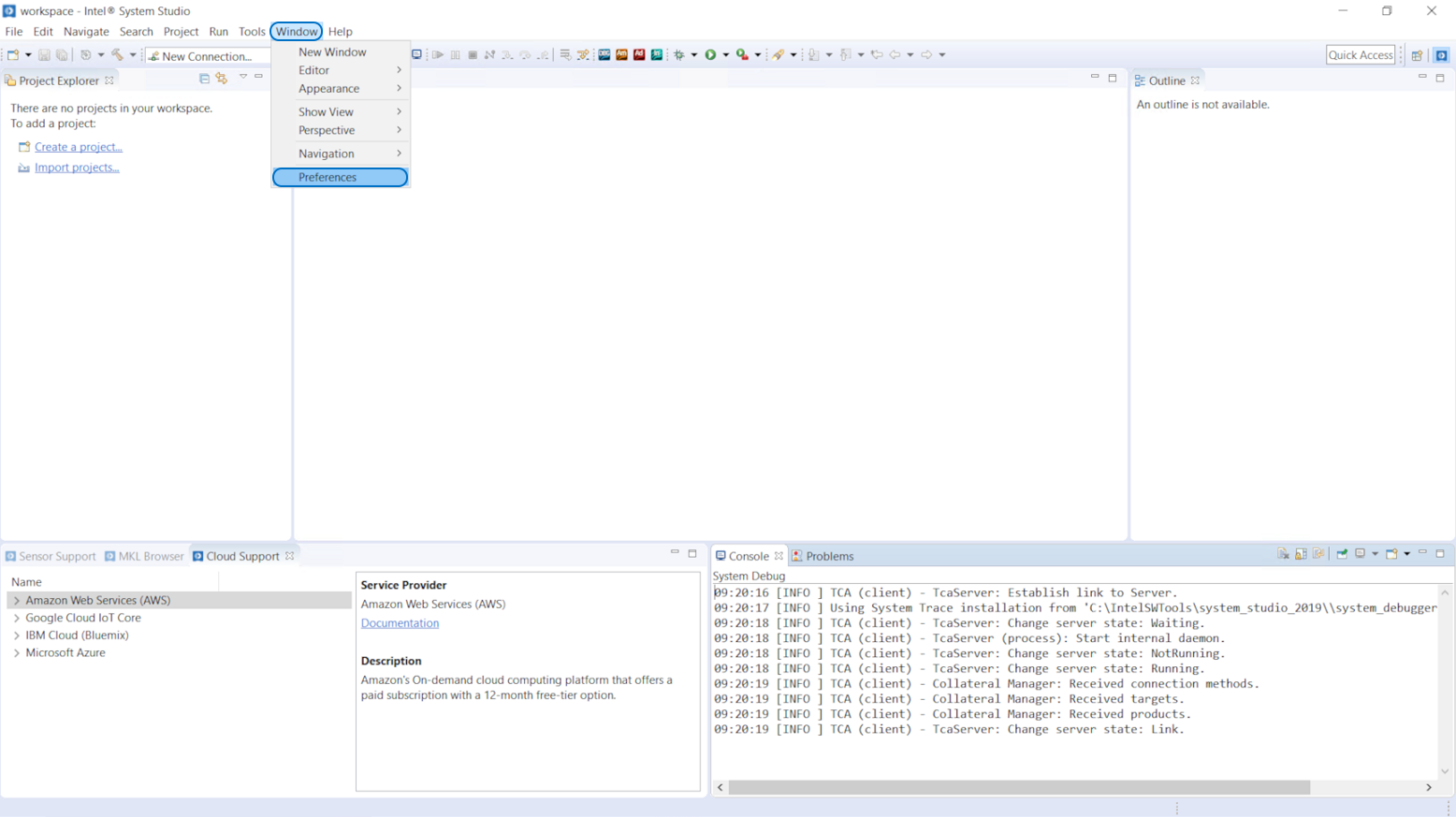The image size is (1456, 817).
Task: Click the Save icon in the toolbar
Action: 44,55
